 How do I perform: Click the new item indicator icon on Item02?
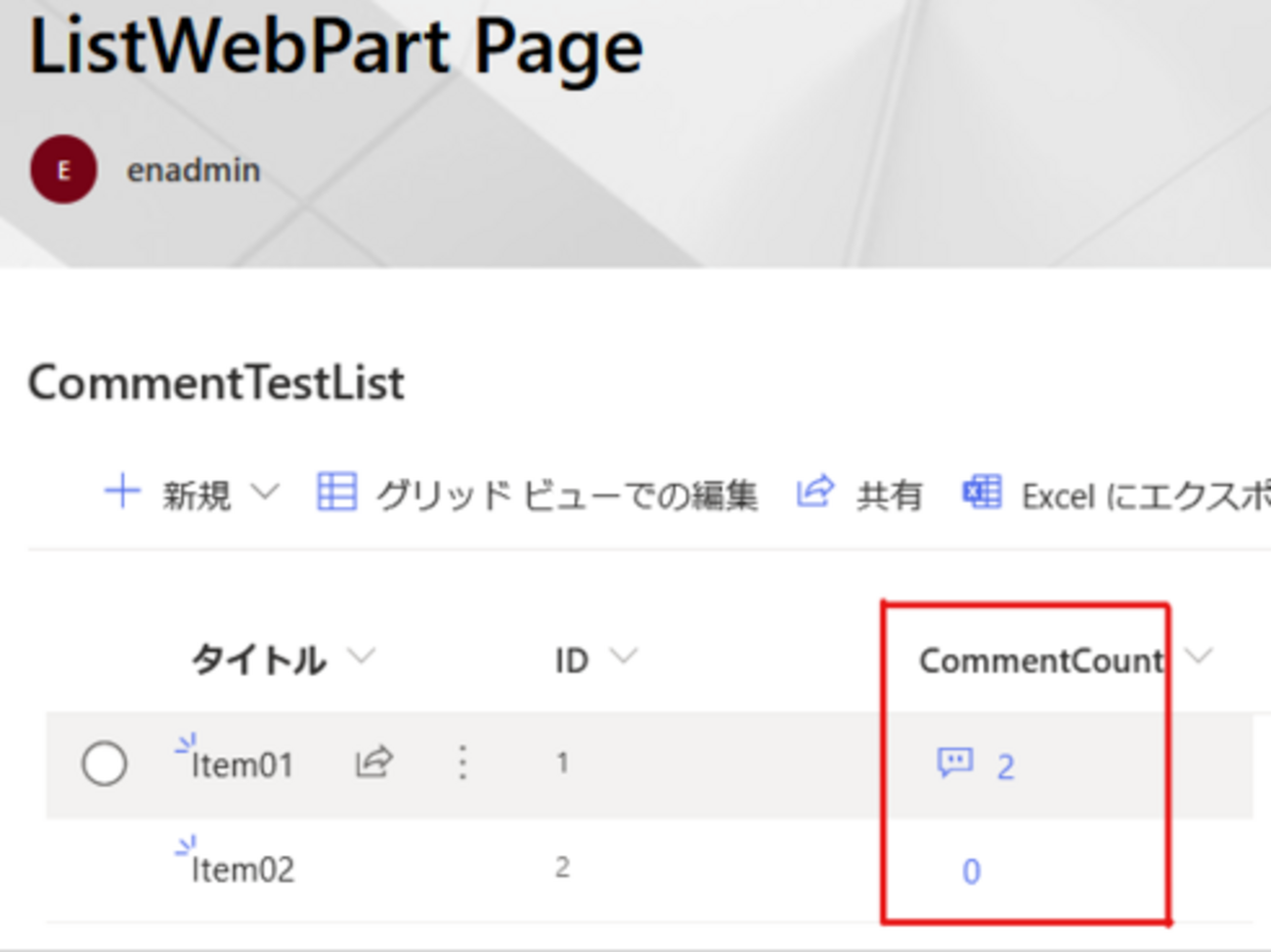pyautogui.click(x=186, y=844)
